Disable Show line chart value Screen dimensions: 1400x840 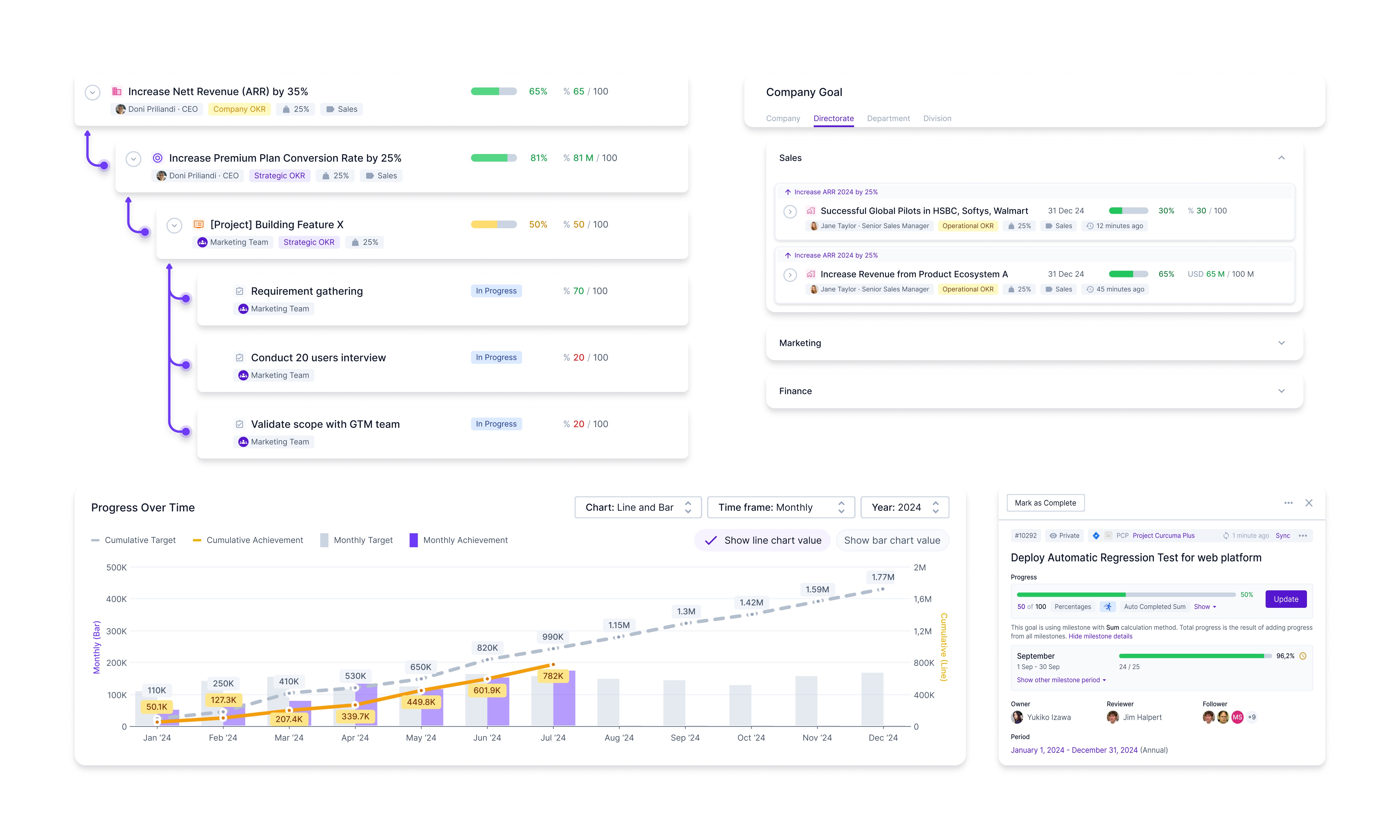[762, 540]
